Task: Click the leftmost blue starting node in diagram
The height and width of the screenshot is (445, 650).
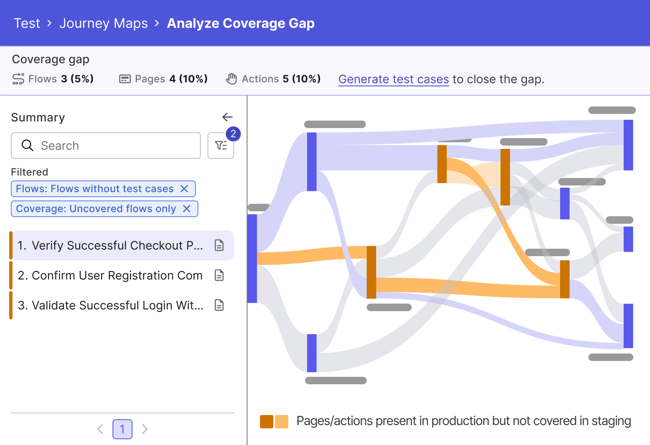Action: coord(252,258)
